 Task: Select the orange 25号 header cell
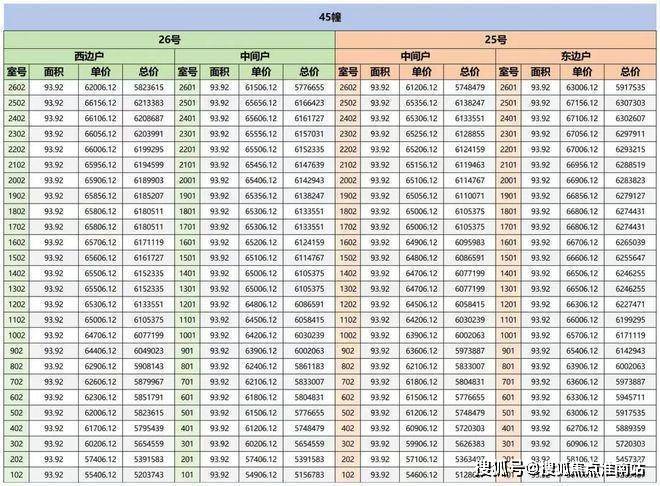click(496, 40)
